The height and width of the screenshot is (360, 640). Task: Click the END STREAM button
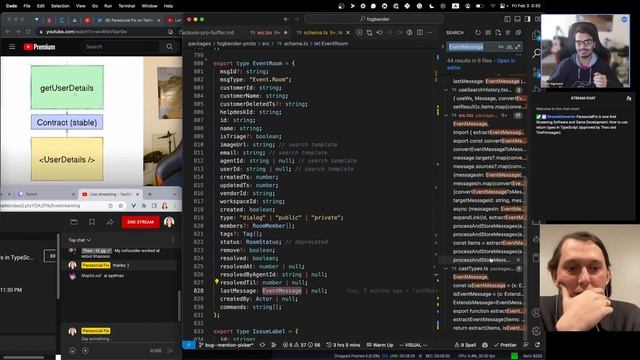(x=140, y=222)
